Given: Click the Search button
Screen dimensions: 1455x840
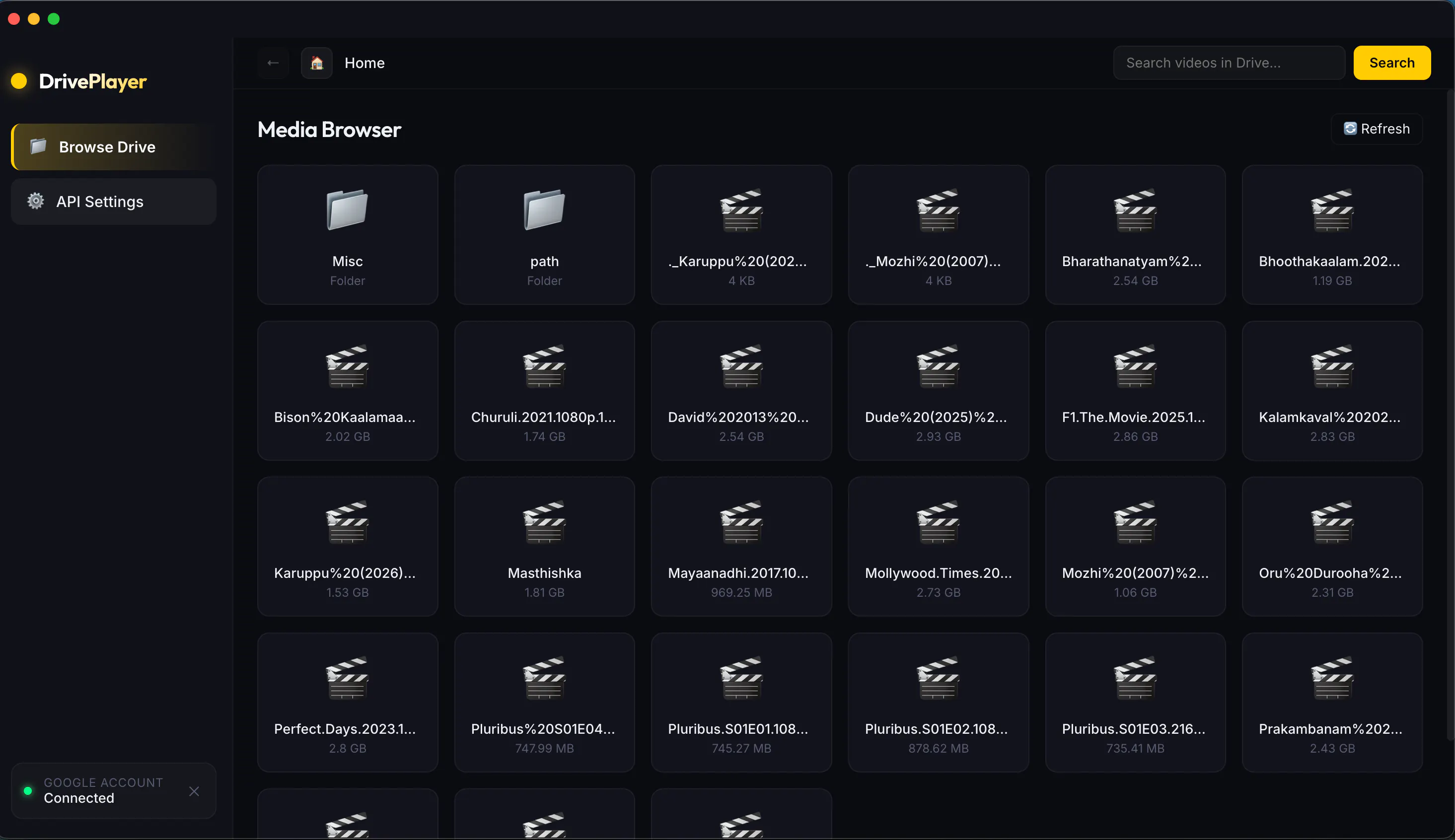Looking at the screenshot, I should point(1391,63).
